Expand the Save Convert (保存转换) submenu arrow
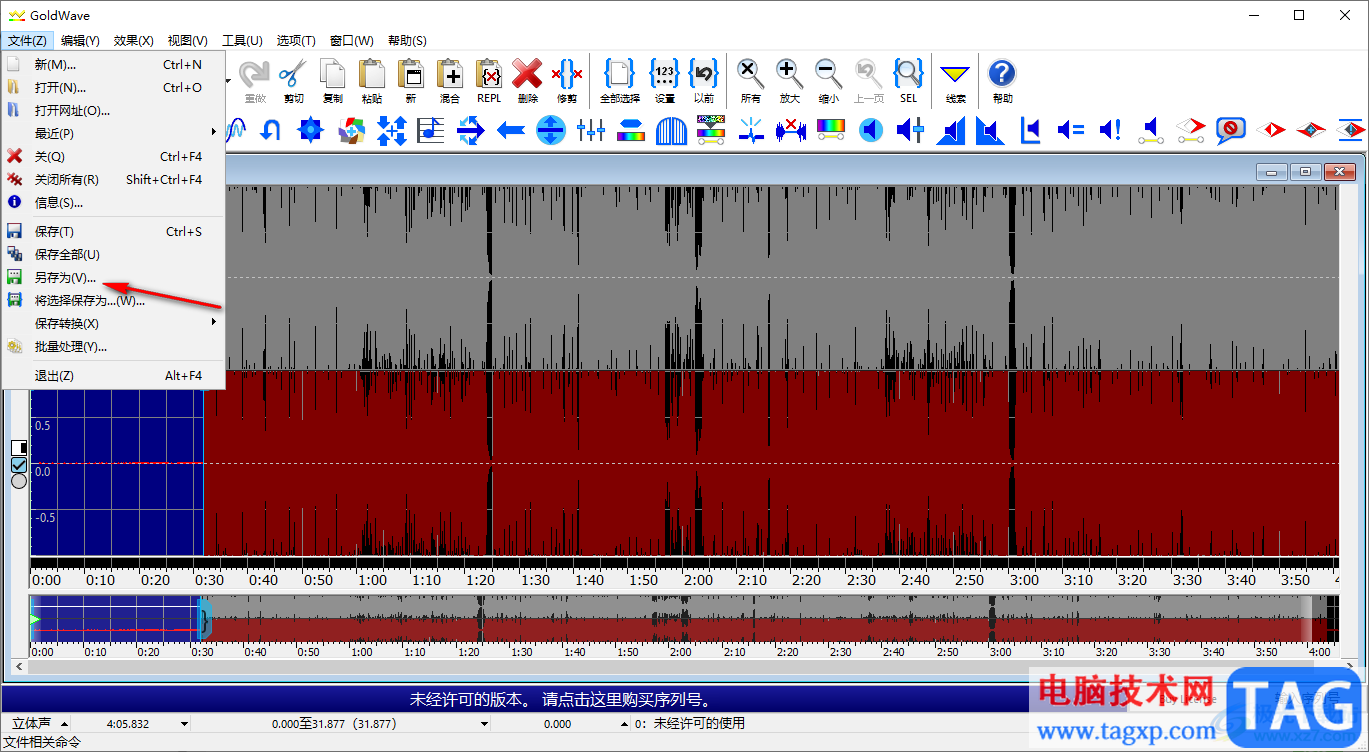Screen dimensions: 1369x752 tap(213, 323)
